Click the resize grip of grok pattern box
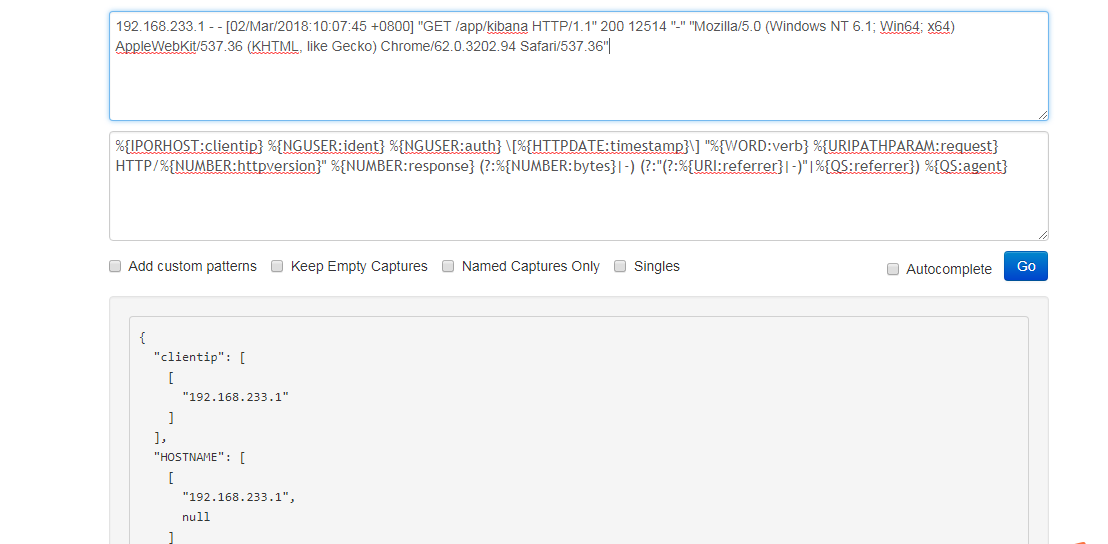This screenshot has height=544, width=1108. click(x=1043, y=235)
